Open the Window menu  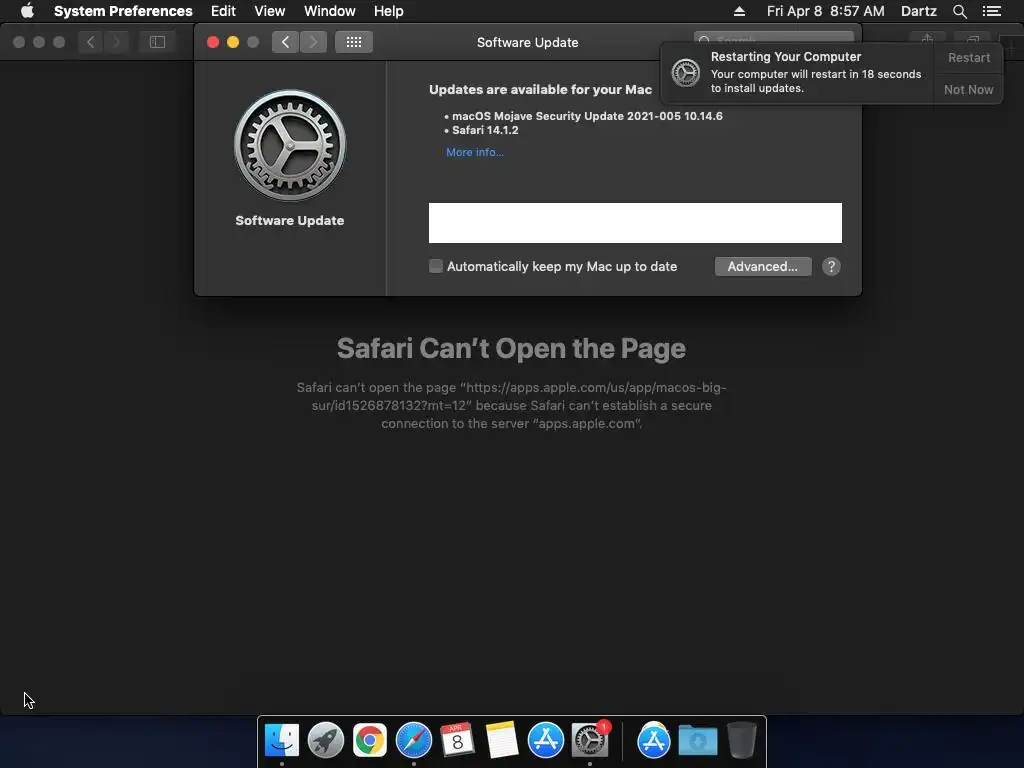(330, 11)
